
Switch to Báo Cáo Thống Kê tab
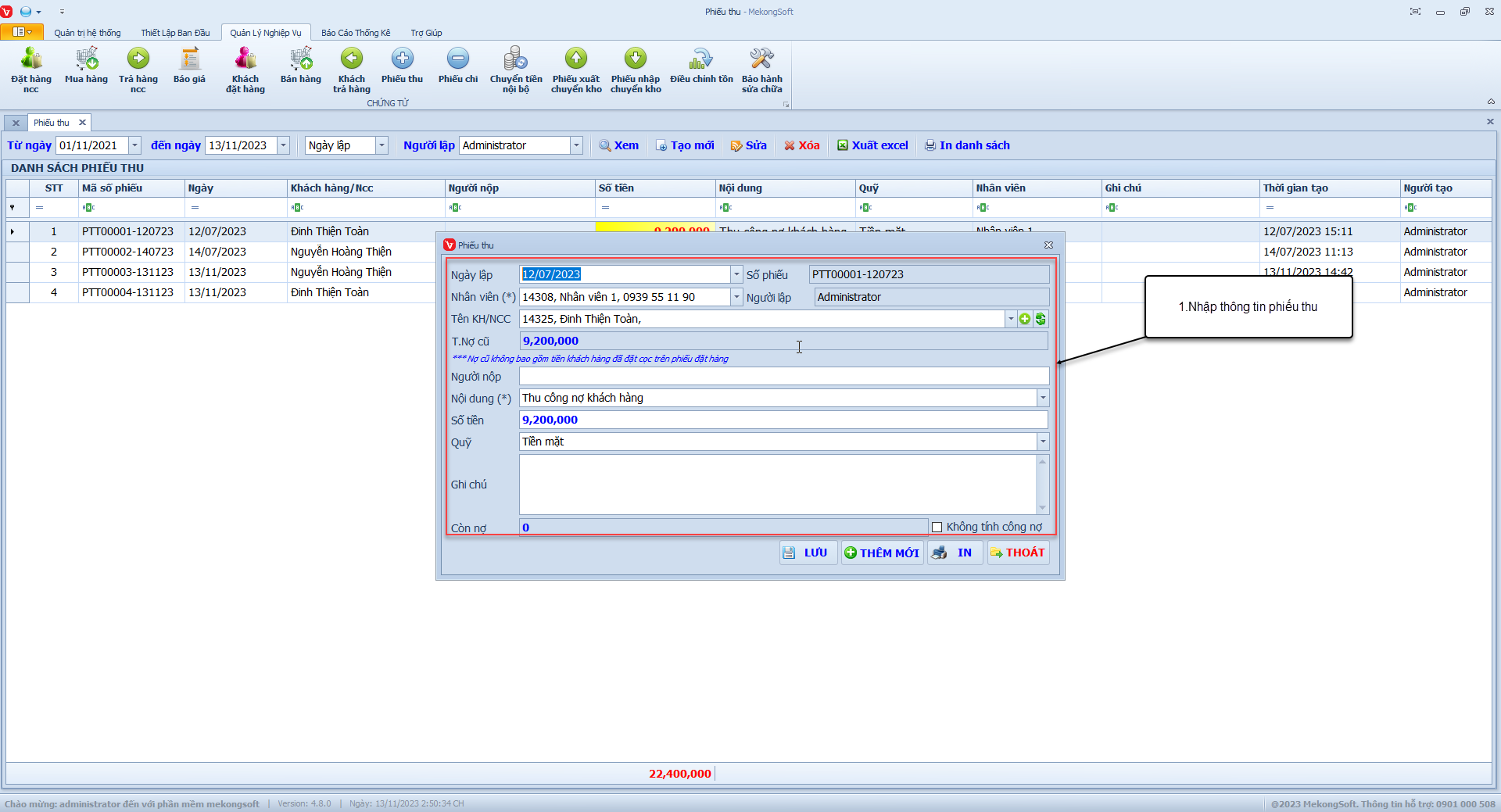(x=356, y=33)
